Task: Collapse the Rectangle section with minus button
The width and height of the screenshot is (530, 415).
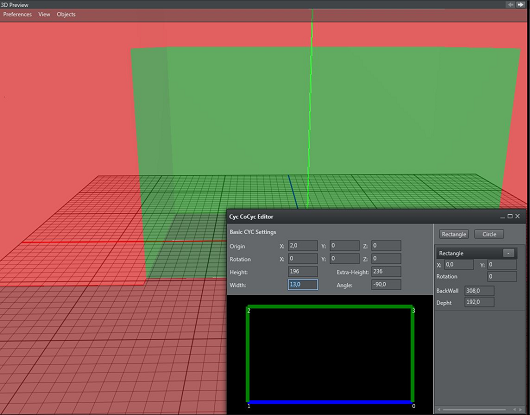Action: click(x=508, y=253)
